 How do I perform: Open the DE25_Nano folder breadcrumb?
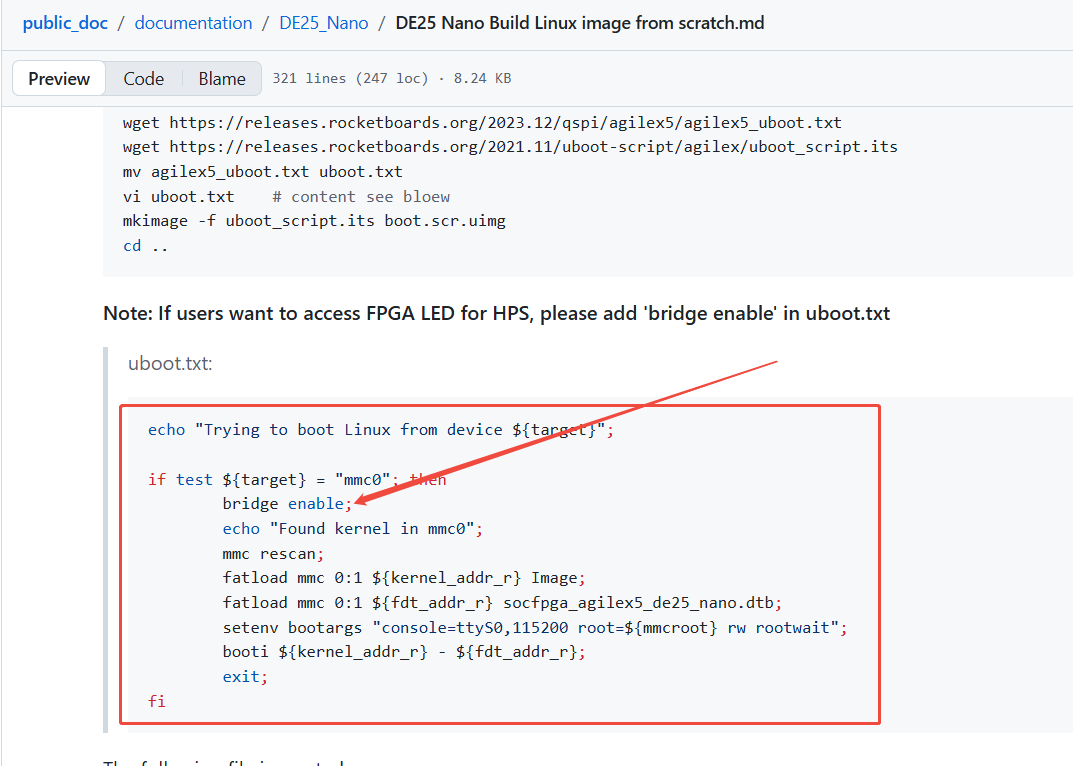click(x=324, y=23)
